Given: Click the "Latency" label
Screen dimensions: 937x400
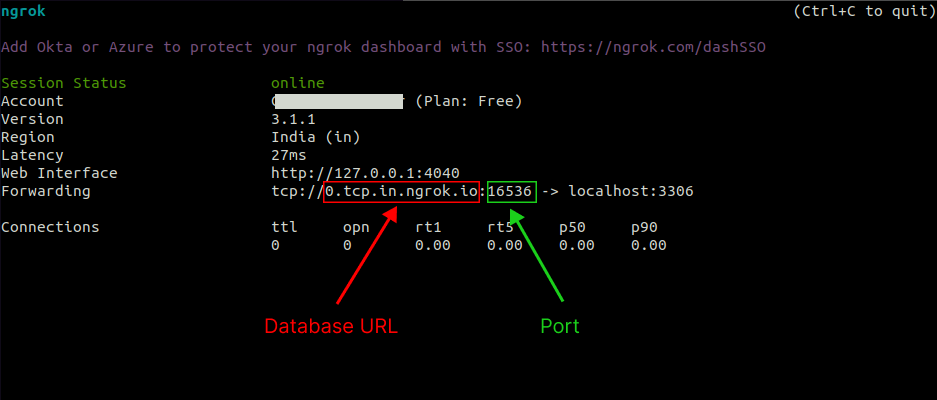Looking at the screenshot, I should pyautogui.click(x=32, y=155).
